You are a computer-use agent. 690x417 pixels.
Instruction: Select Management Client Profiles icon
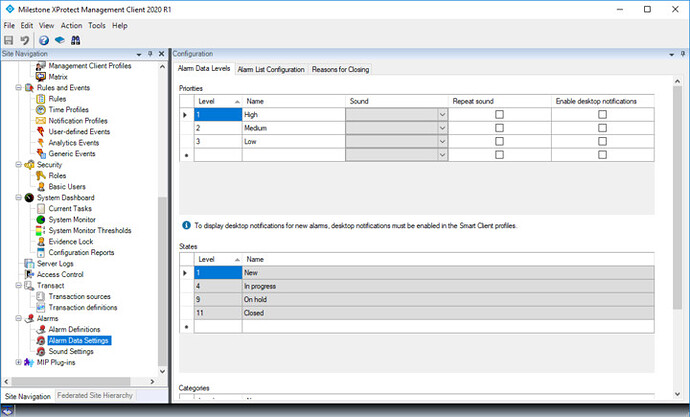(x=40, y=66)
